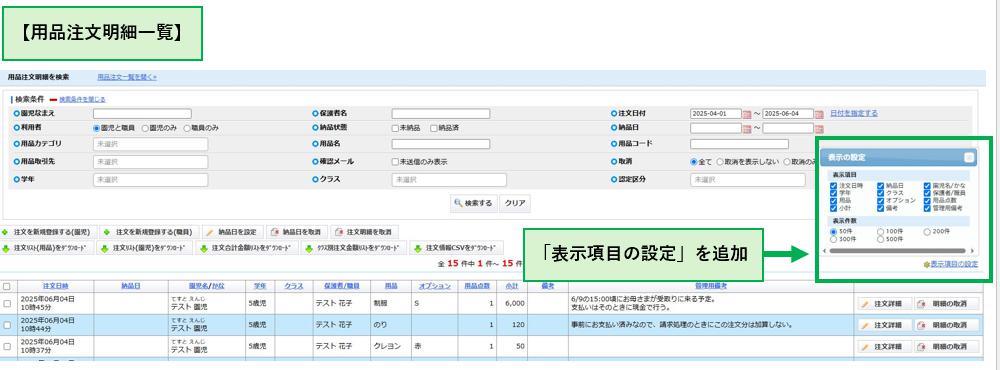
Task: Download 注文情報CSV file
Action: point(456,248)
